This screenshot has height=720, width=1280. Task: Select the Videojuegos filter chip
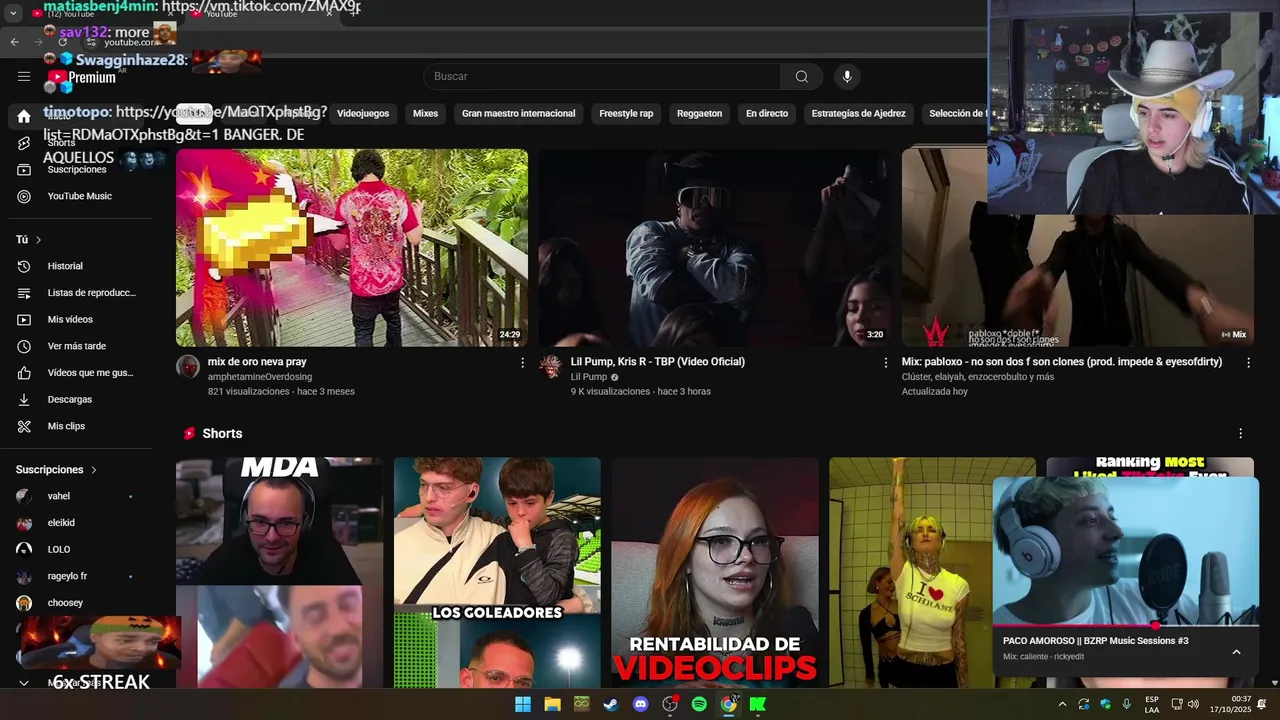363,114
